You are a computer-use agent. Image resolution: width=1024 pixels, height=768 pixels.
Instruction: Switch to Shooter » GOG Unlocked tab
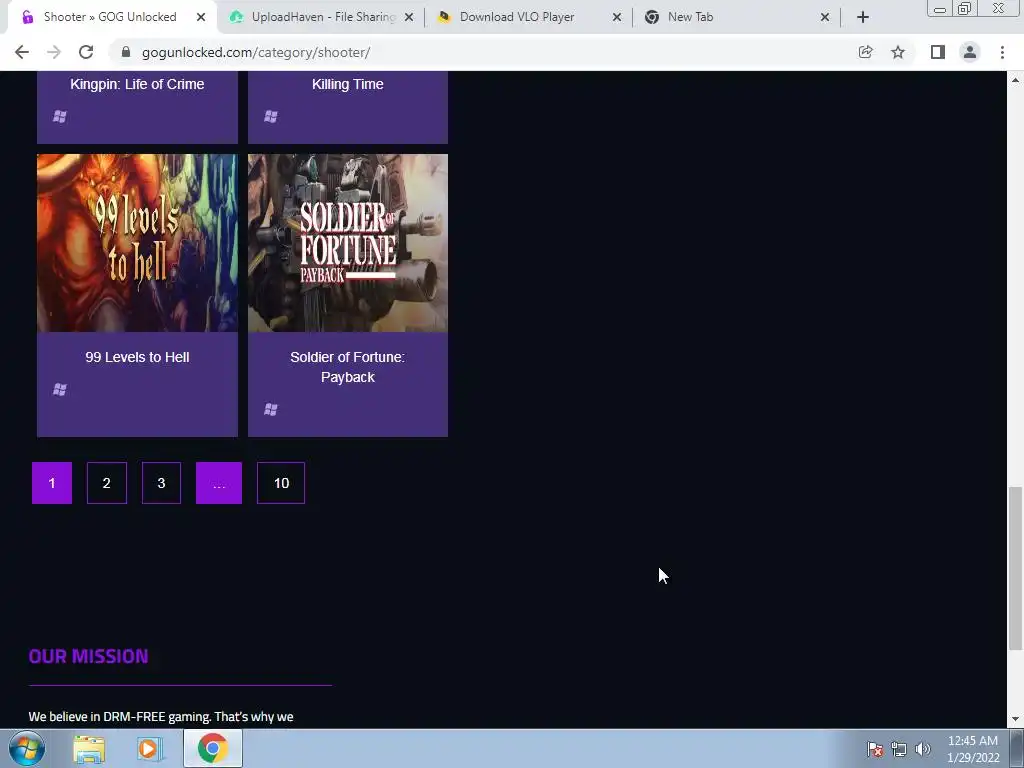pos(110,17)
